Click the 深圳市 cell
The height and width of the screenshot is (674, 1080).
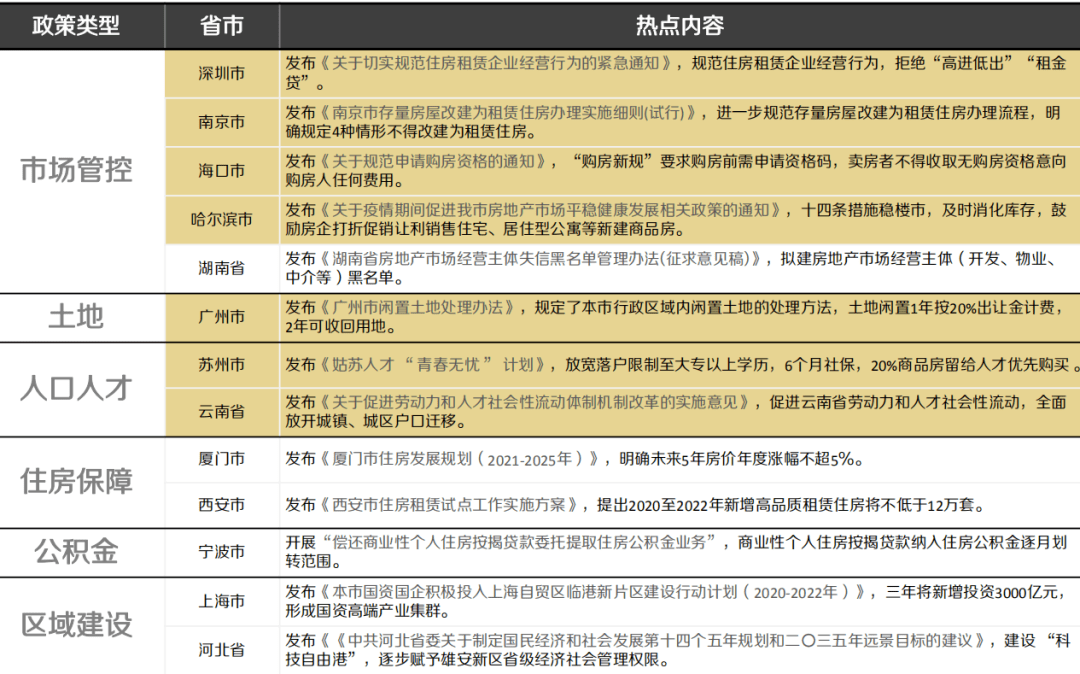221,73
